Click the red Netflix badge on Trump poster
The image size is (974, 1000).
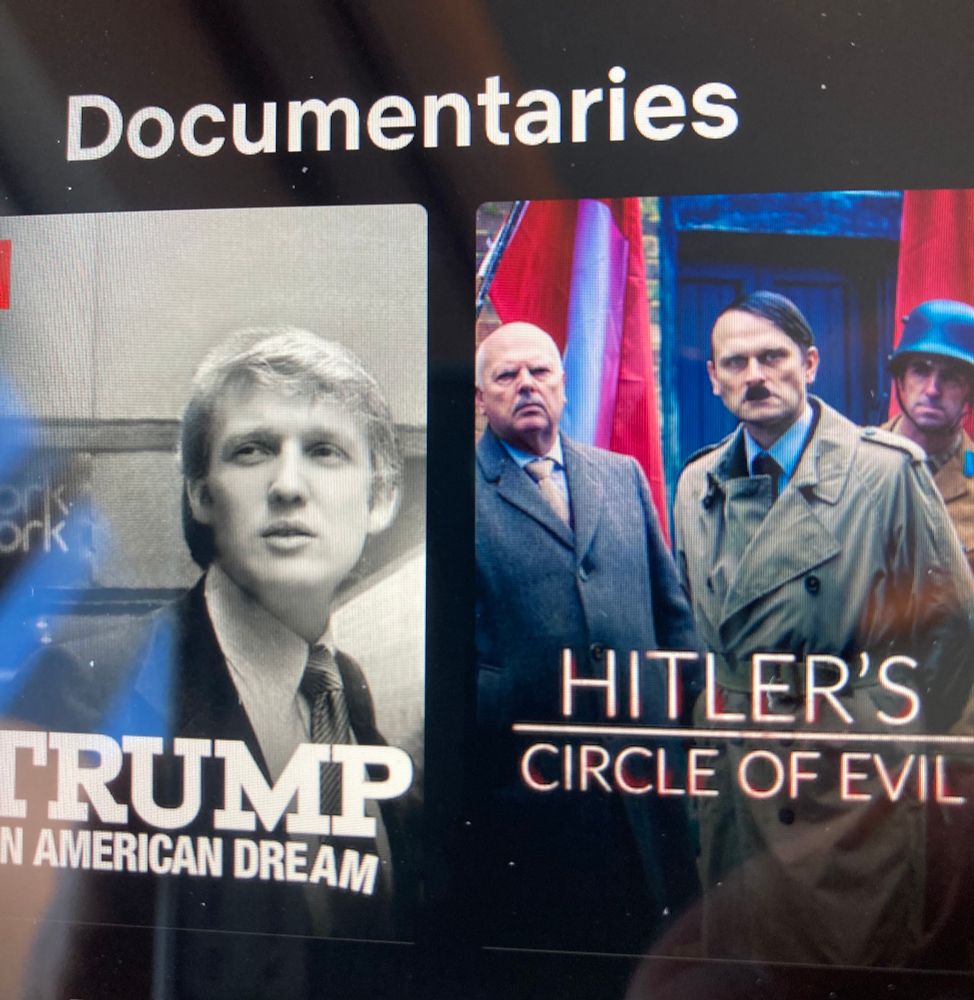(5, 275)
